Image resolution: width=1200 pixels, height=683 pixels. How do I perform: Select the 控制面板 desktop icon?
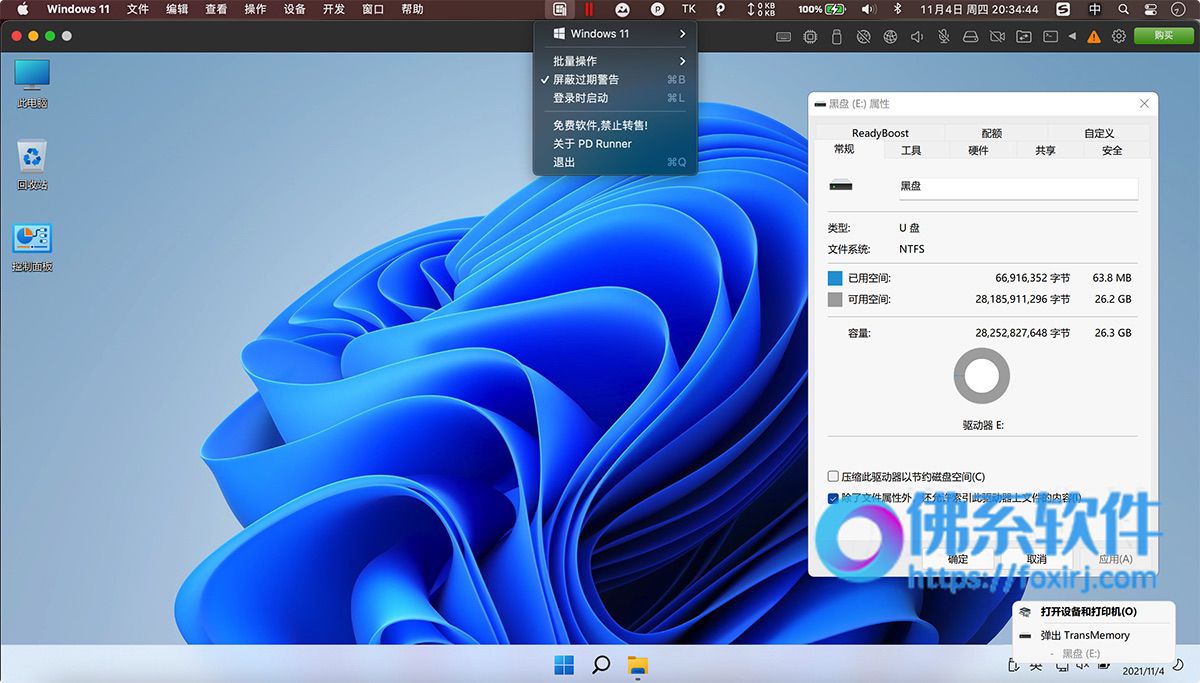pyautogui.click(x=32, y=248)
